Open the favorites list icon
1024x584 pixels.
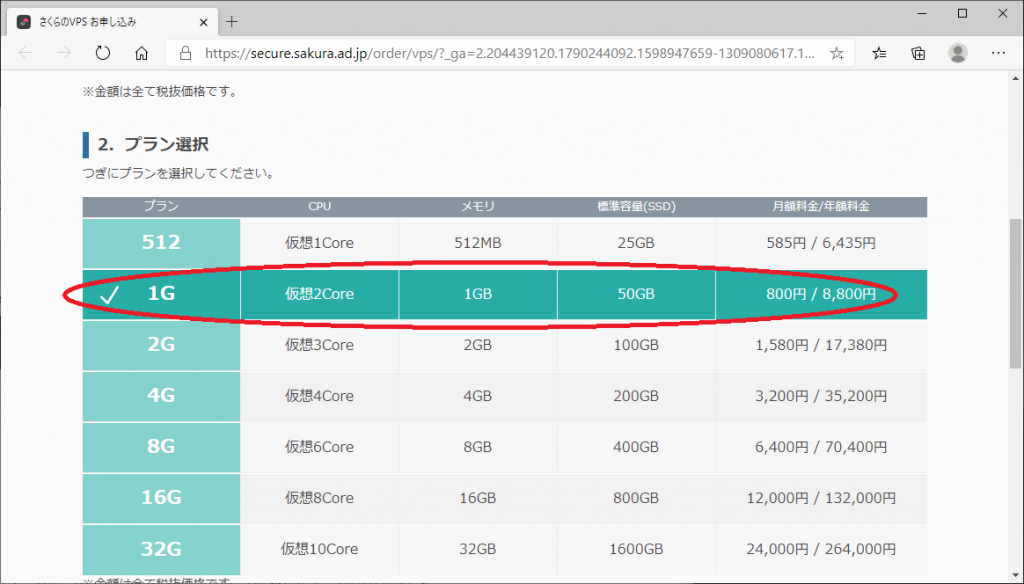pos(879,53)
